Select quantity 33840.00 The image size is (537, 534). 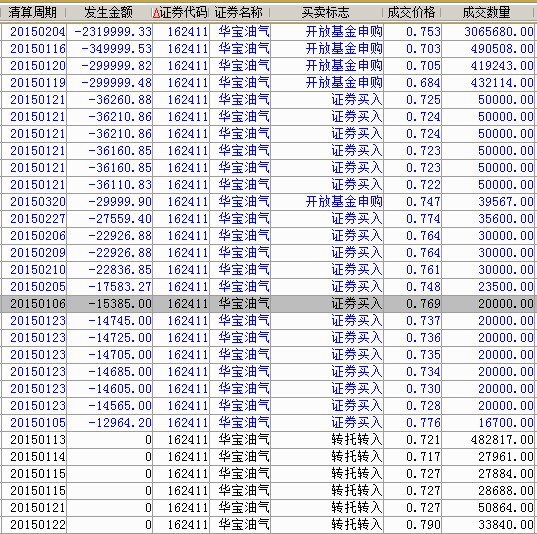[x=506, y=525]
